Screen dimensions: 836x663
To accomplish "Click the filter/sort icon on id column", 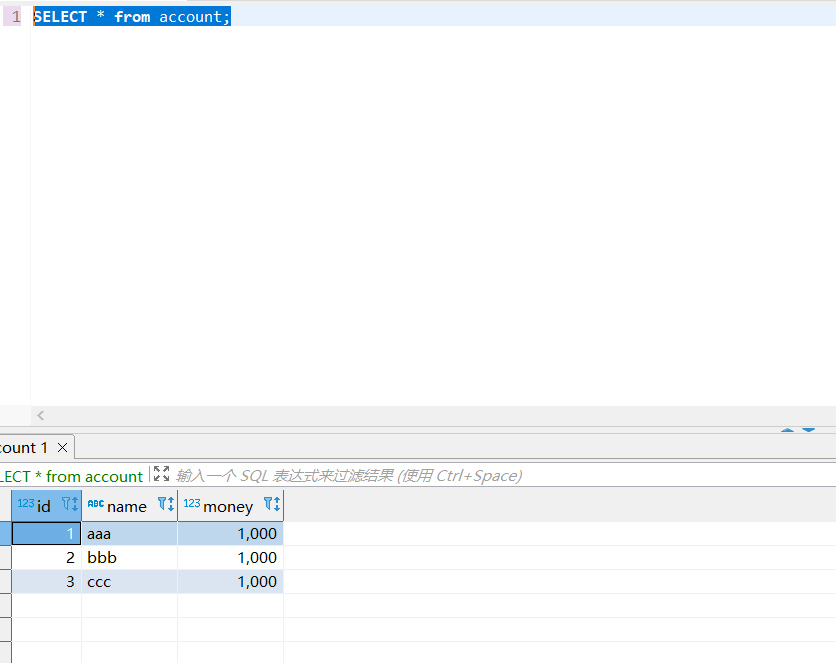I will coord(69,505).
